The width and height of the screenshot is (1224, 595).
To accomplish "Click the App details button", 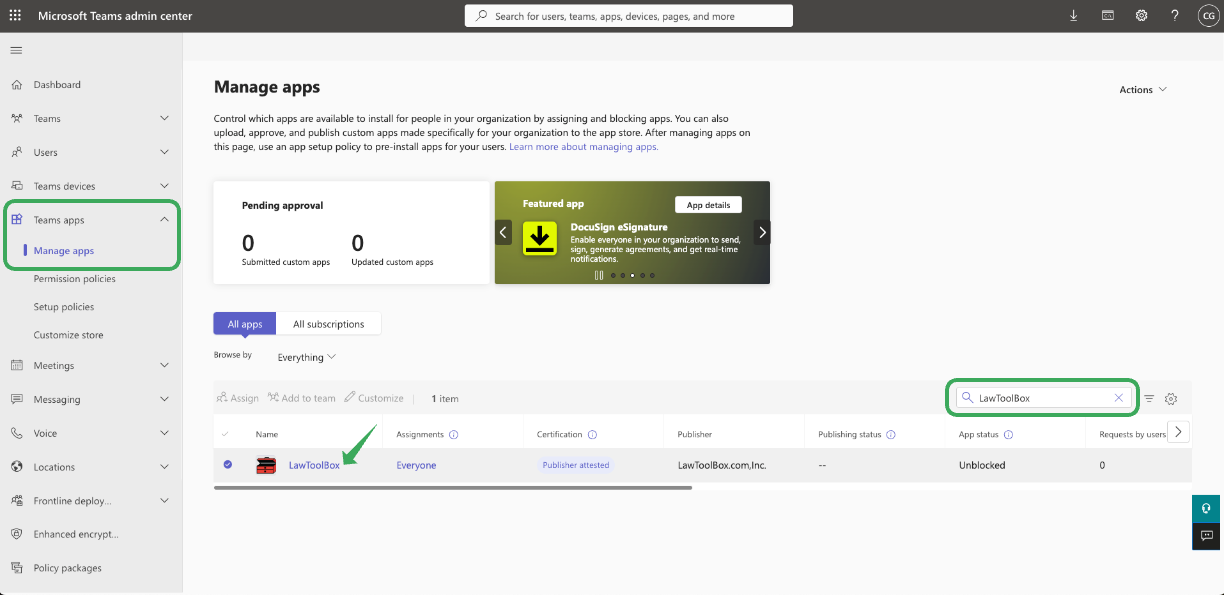I will tap(708, 205).
